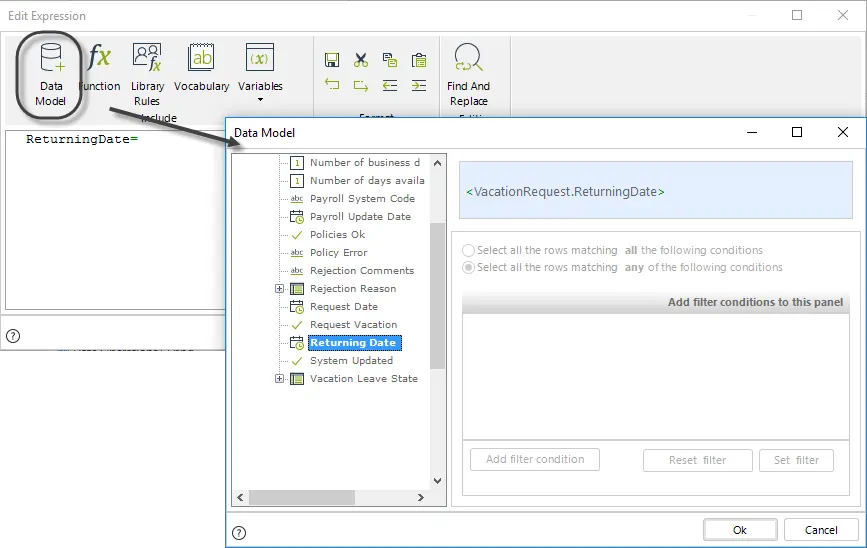Select 'Rejection Comments' attribute
The width and height of the screenshot is (867, 548).
tap(362, 270)
